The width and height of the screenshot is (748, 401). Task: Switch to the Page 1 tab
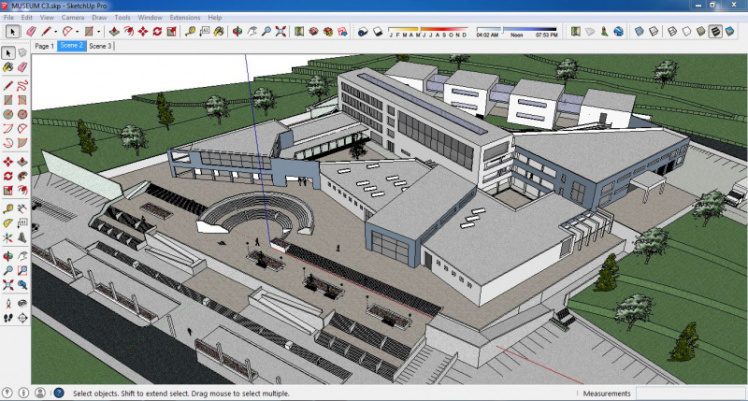(44, 46)
